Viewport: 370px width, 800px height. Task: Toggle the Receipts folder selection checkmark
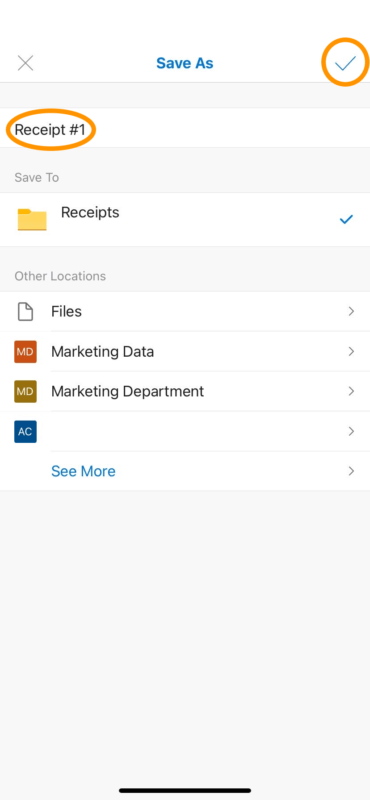[347, 220]
